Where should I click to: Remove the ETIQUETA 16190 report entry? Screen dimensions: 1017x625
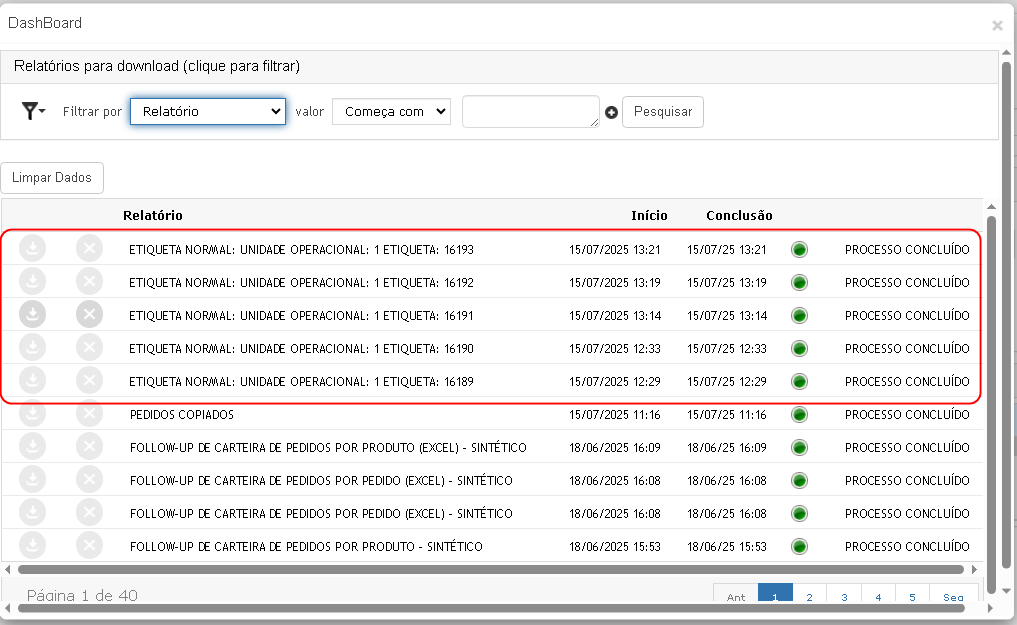pyautogui.click(x=90, y=348)
